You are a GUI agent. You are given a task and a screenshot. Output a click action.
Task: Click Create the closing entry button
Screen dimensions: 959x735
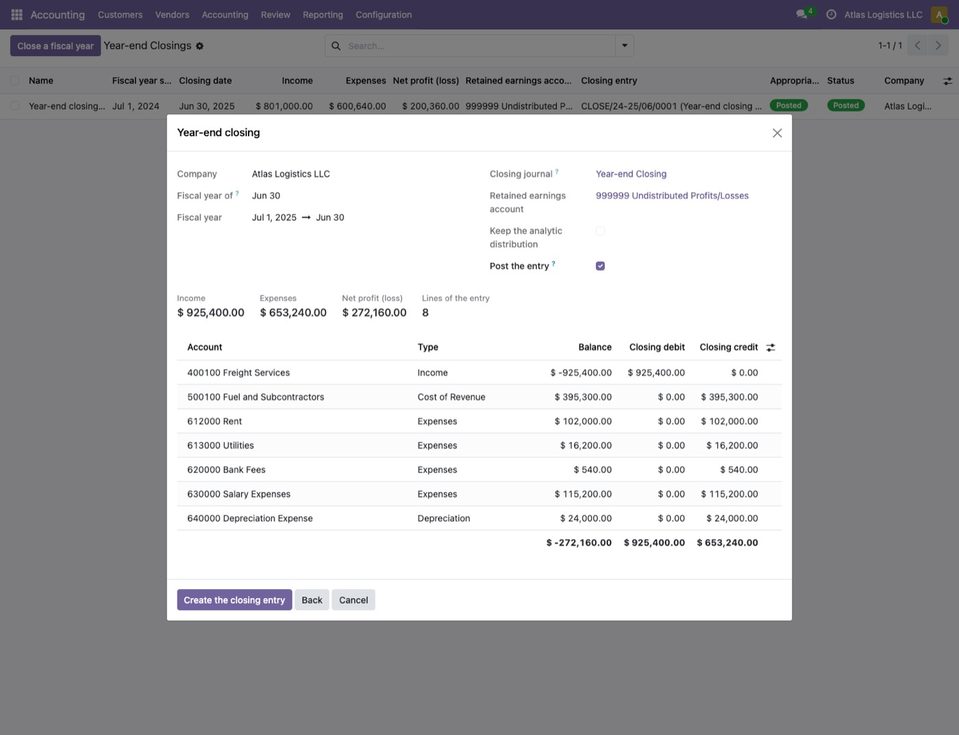pyautogui.click(x=234, y=600)
